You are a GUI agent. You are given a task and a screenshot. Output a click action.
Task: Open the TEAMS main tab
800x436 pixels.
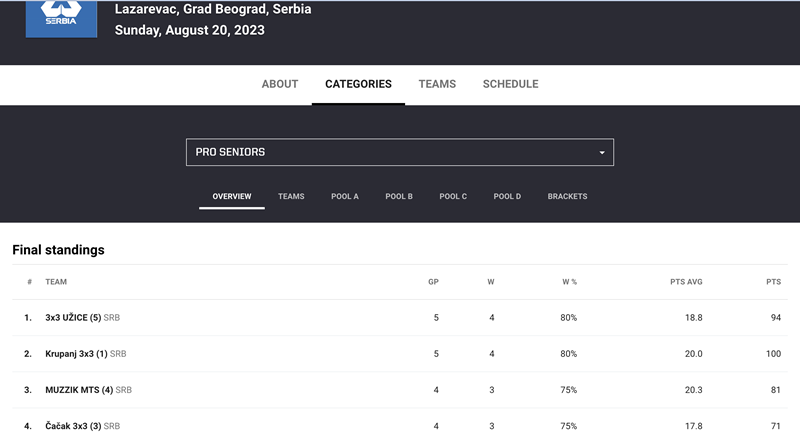pos(437,84)
